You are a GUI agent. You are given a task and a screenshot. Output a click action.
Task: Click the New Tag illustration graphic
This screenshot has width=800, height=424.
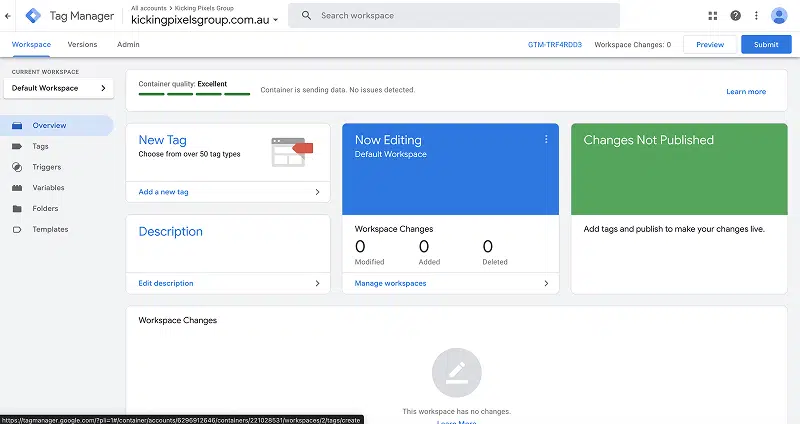click(x=292, y=152)
